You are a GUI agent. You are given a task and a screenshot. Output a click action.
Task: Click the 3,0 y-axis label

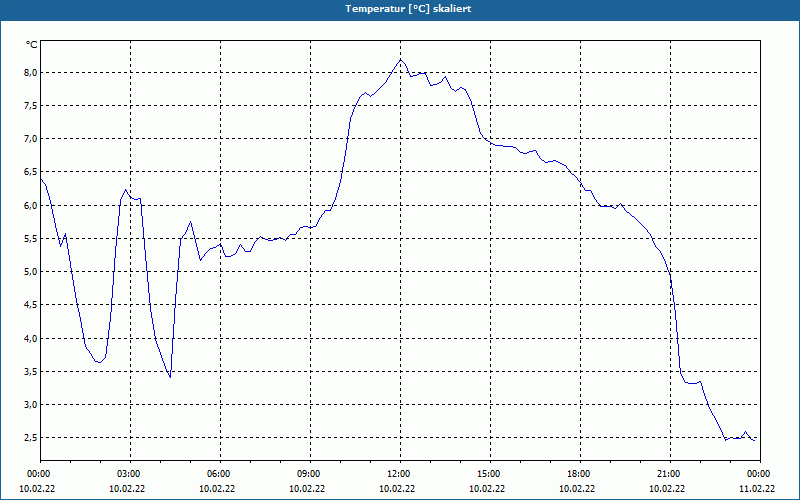pos(32,405)
